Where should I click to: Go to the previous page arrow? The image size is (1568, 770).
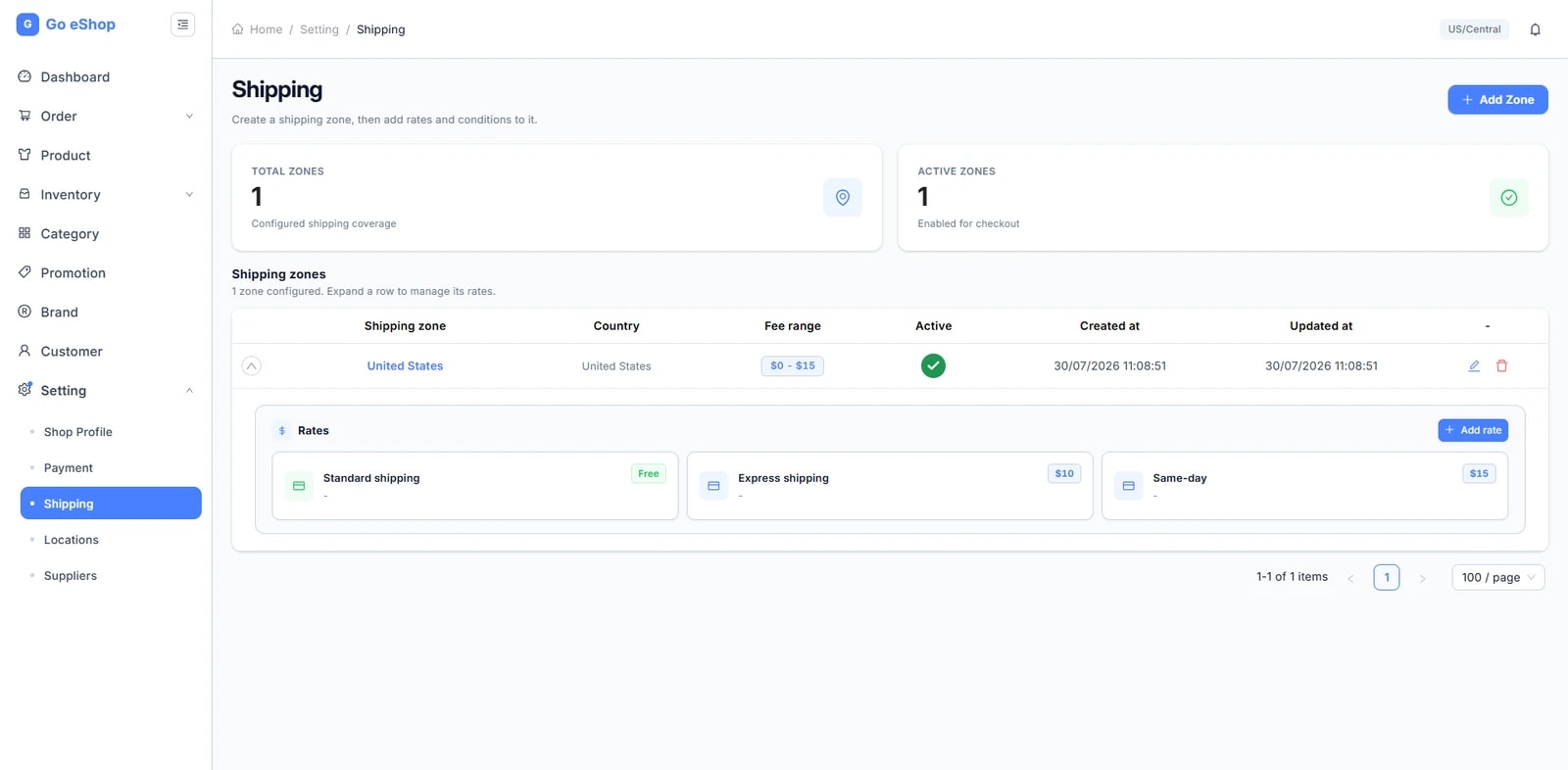pyautogui.click(x=1350, y=578)
